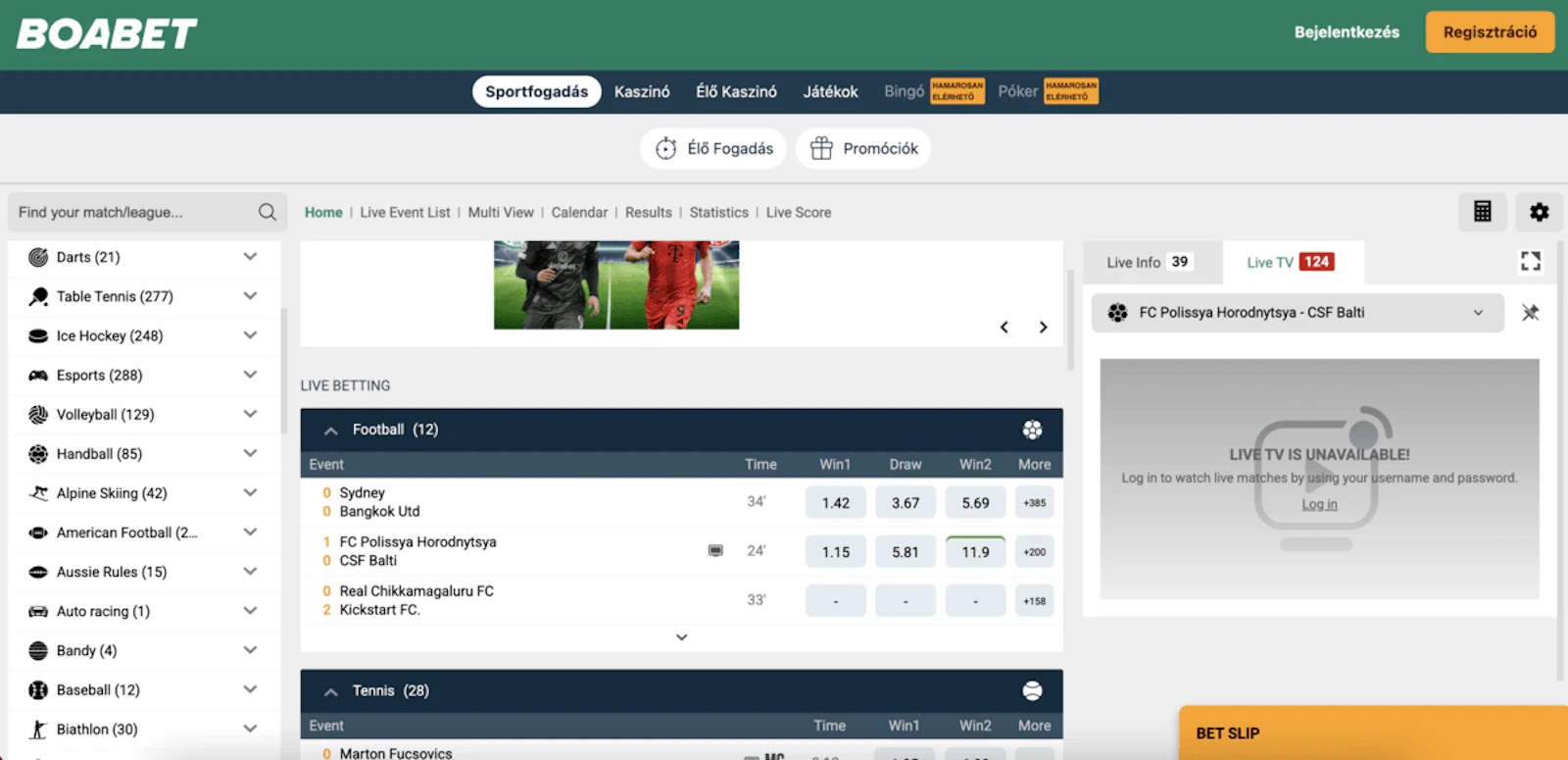Click the tennis ball icon in Tennis header
1568x760 pixels.
[x=1032, y=691]
